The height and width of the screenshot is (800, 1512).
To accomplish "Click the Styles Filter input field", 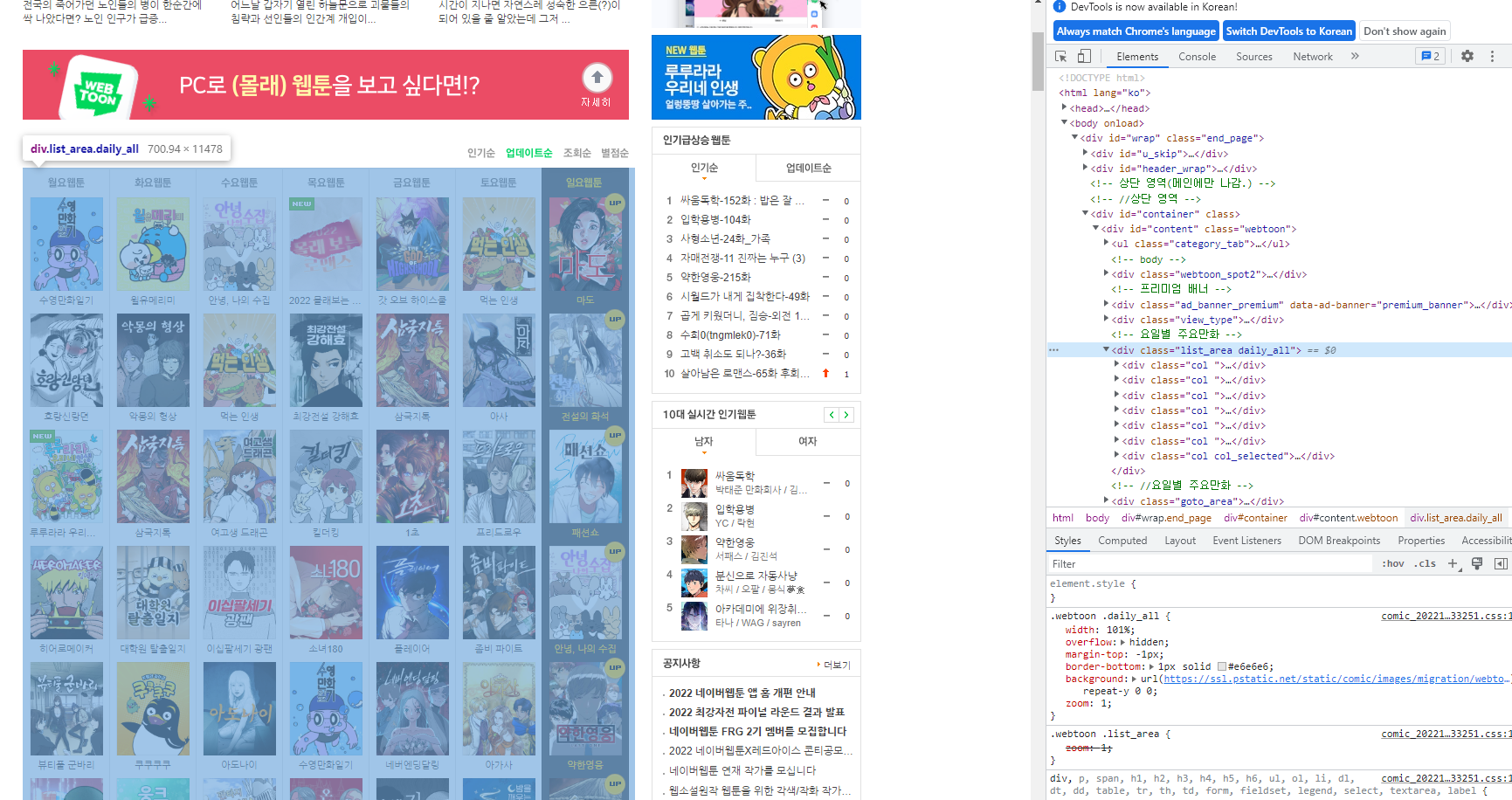I will point(1210,563).
